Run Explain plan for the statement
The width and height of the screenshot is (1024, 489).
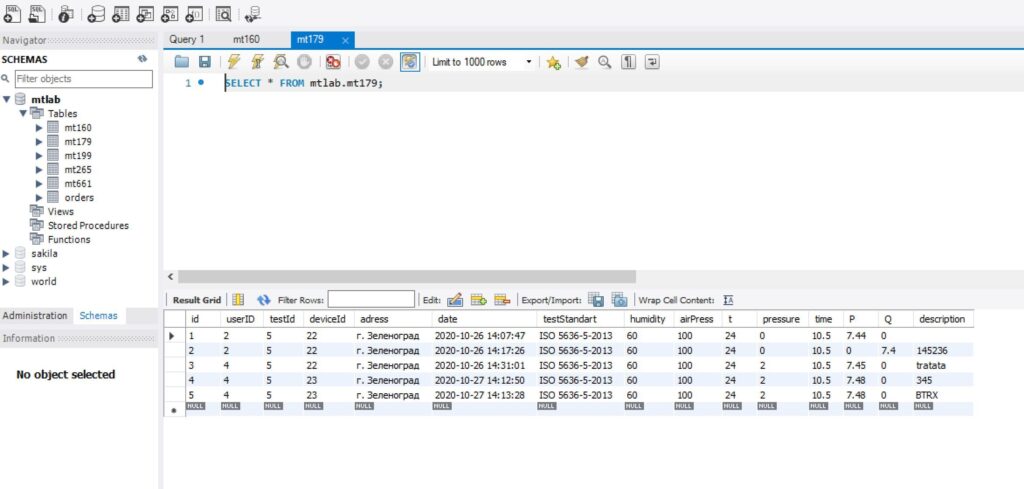pos(281,62)
